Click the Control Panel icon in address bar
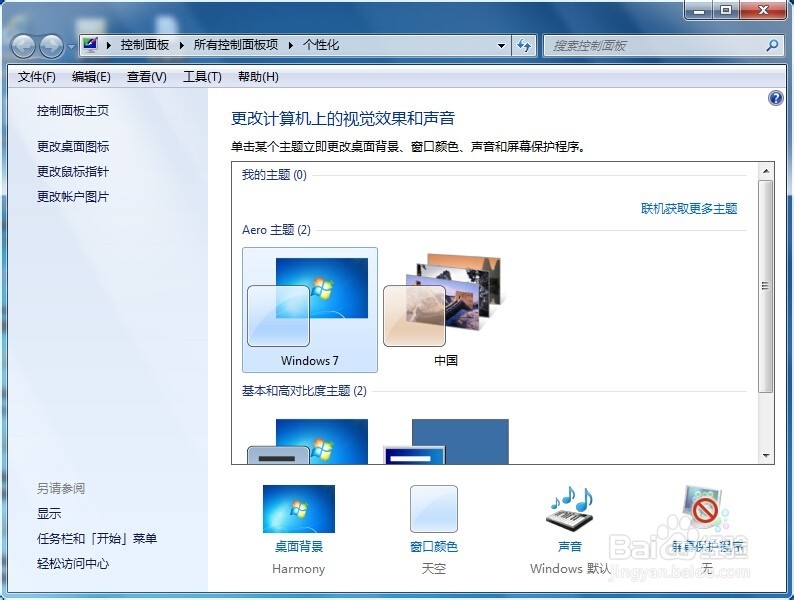Image resolution: width=794 pixels, height=600 pixels. (x=91, y=45)
